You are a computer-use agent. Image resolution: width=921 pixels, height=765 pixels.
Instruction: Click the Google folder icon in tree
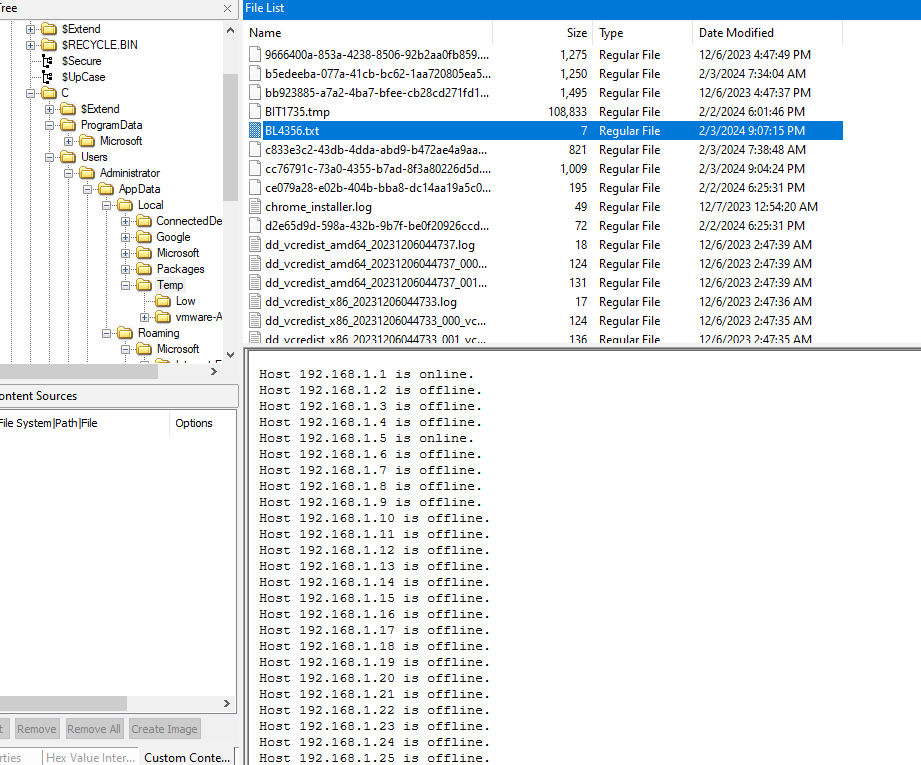tap(144, 237)
